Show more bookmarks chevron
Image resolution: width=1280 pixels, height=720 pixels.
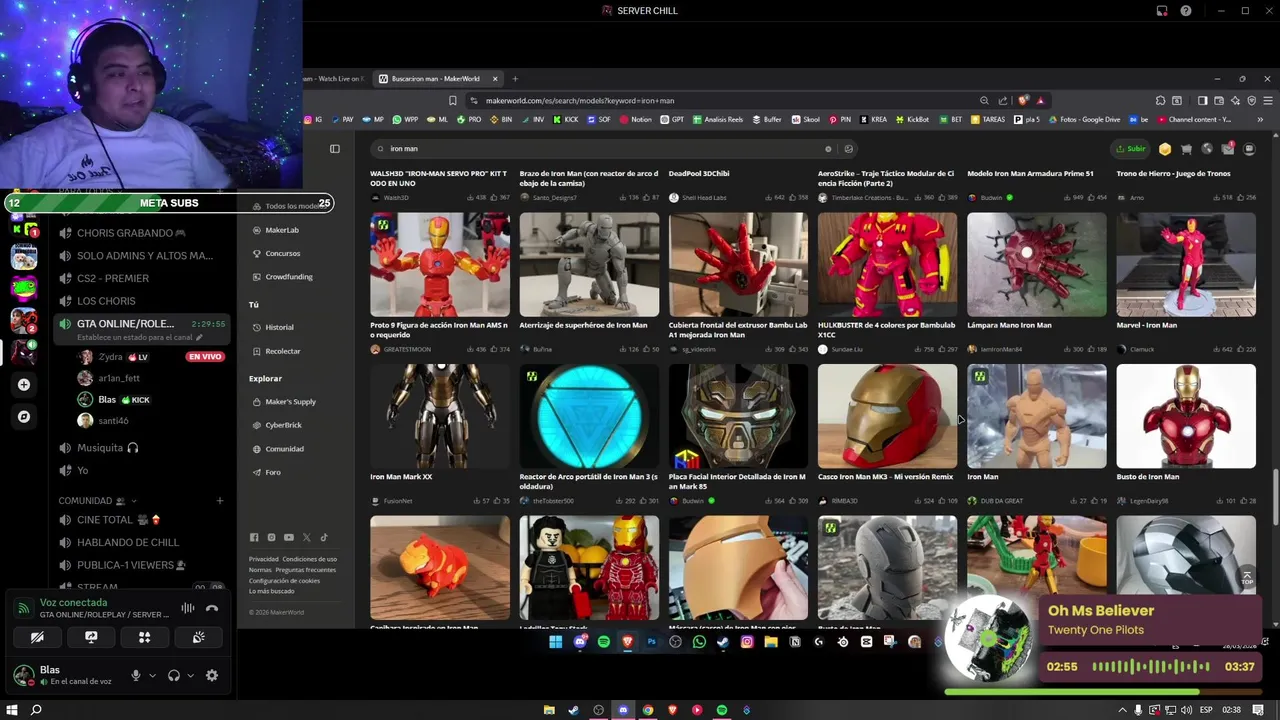1260,120
